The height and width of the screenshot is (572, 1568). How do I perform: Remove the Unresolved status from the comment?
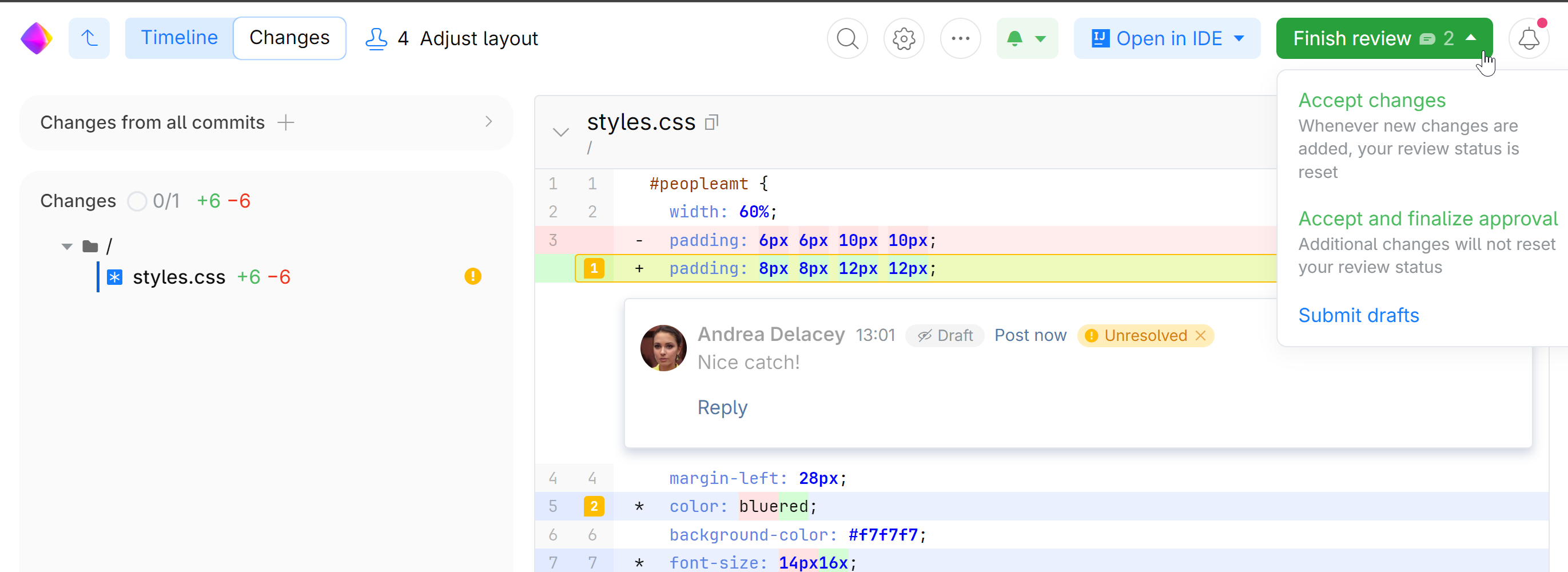[x=1200, y=336]
